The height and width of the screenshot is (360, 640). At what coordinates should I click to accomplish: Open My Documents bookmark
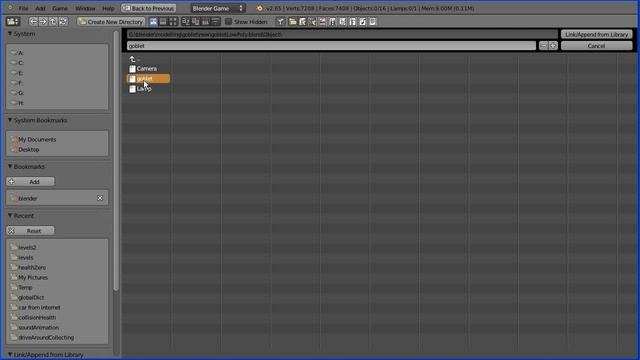click(37, 140)
